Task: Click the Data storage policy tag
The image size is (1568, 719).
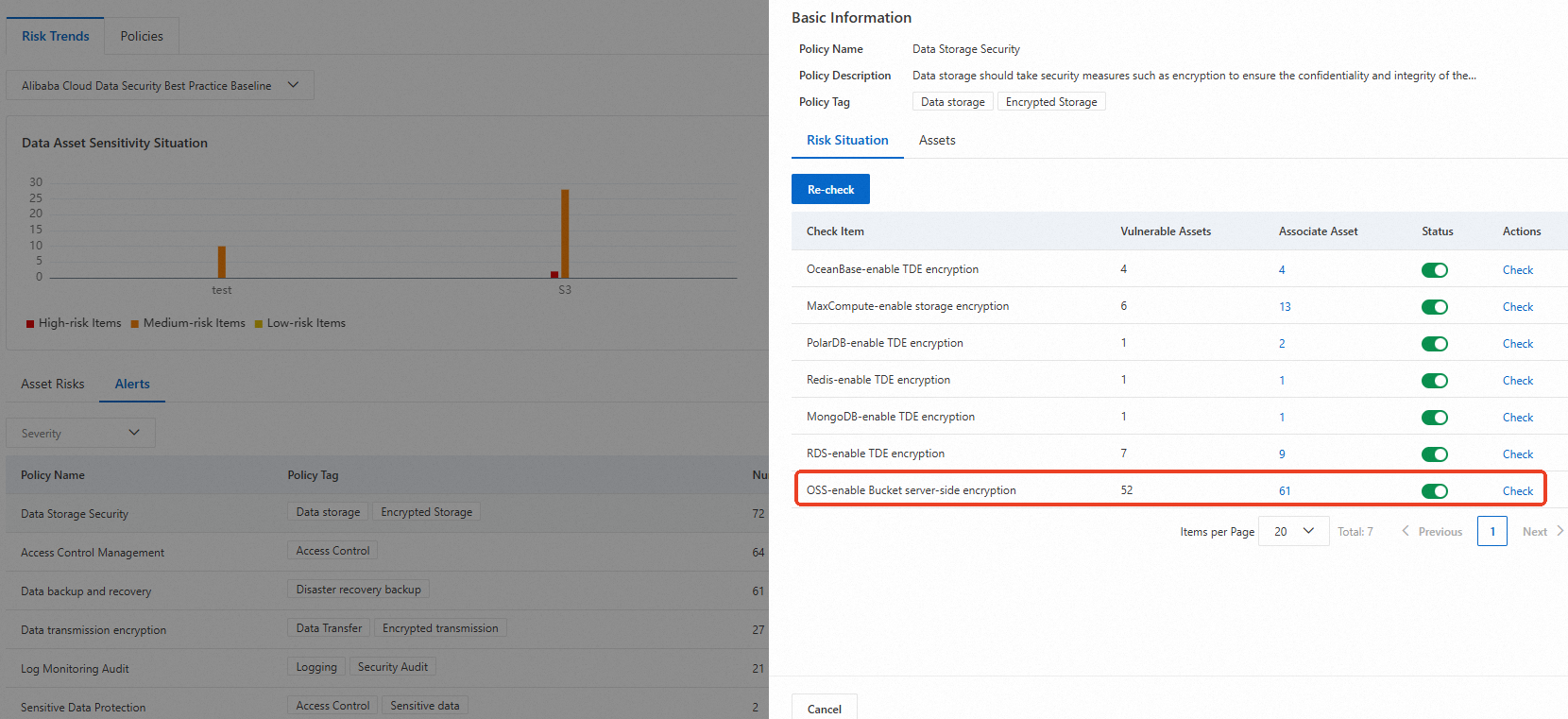Action: point(952,102)
